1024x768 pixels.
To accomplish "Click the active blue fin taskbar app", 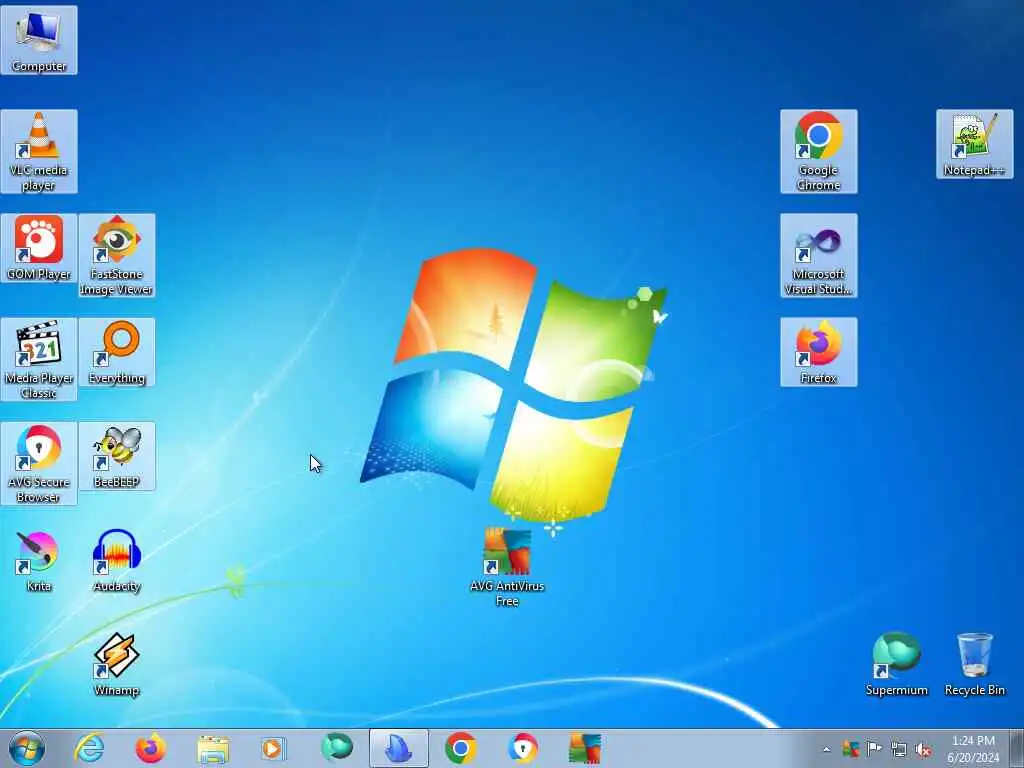I will [398, 748].
